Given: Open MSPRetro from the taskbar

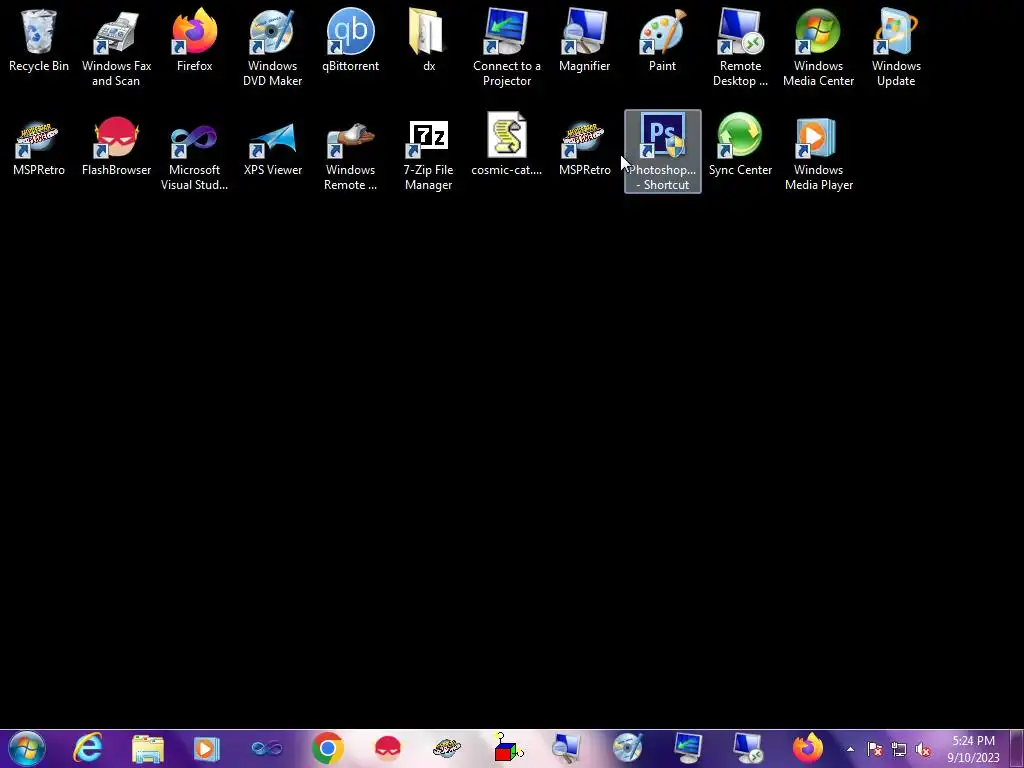Looking at the screenshot, I should pos(447,748).
